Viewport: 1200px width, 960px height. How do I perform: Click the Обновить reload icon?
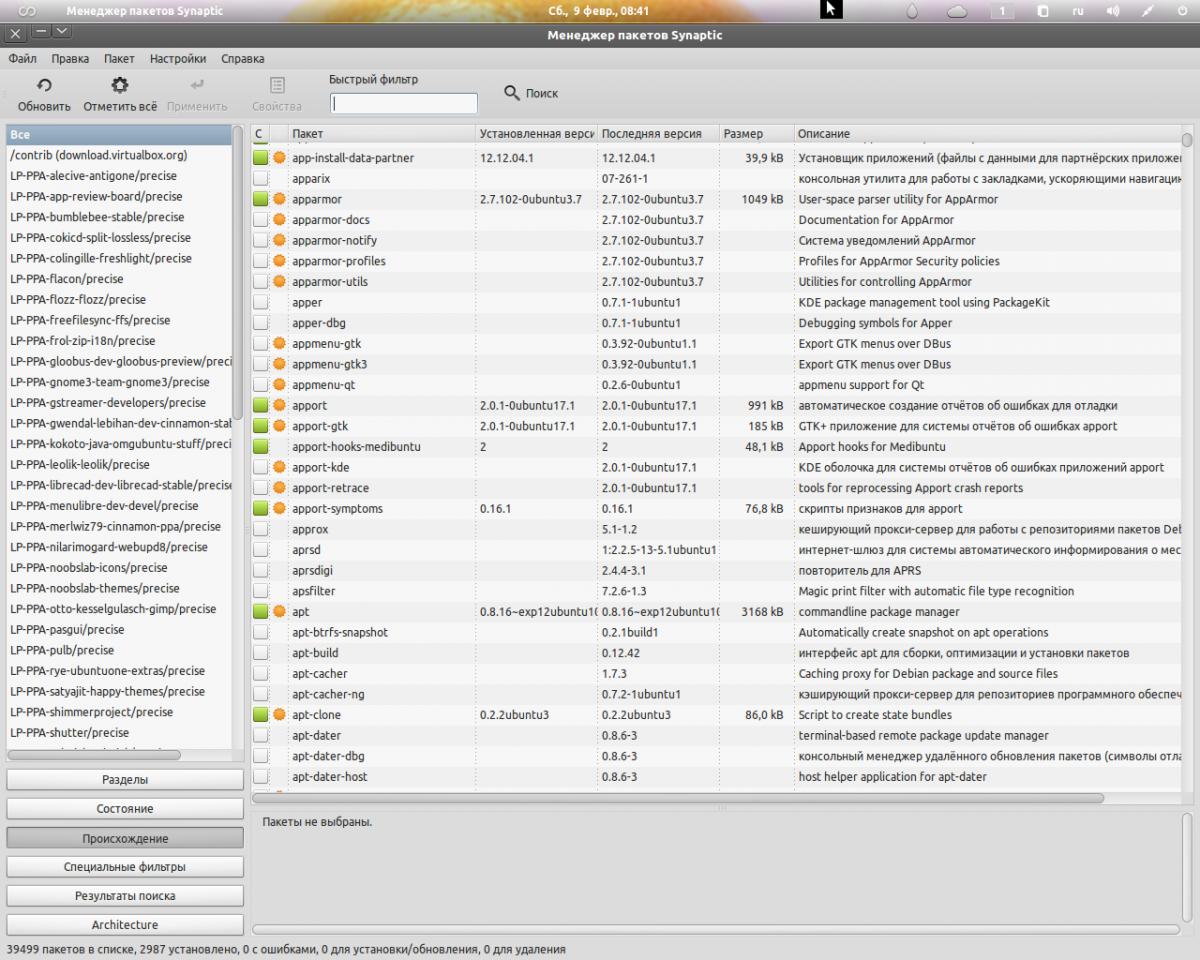click(44, 86)
